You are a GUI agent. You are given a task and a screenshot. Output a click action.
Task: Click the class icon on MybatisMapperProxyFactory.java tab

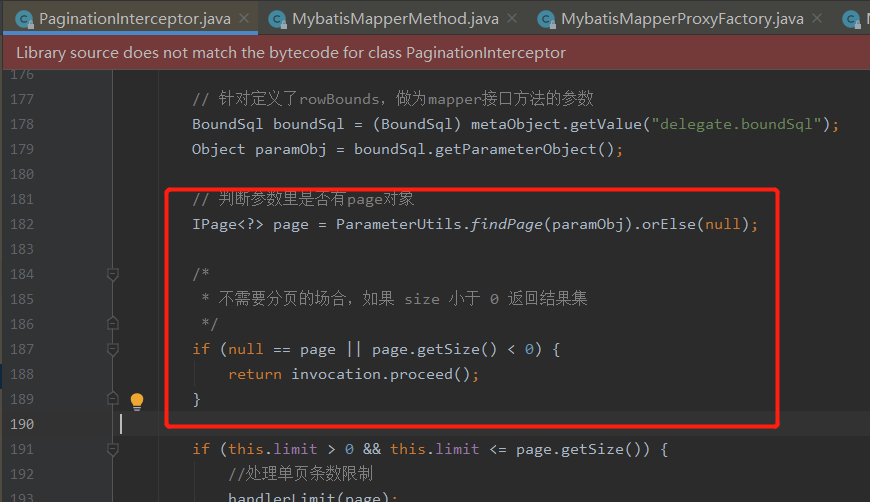[x=547, y=20]
